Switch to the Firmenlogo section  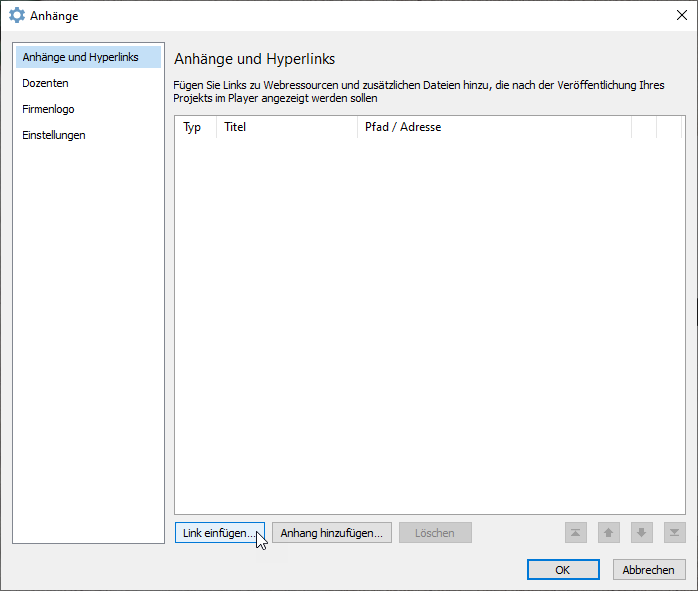(x=48, y=109)
